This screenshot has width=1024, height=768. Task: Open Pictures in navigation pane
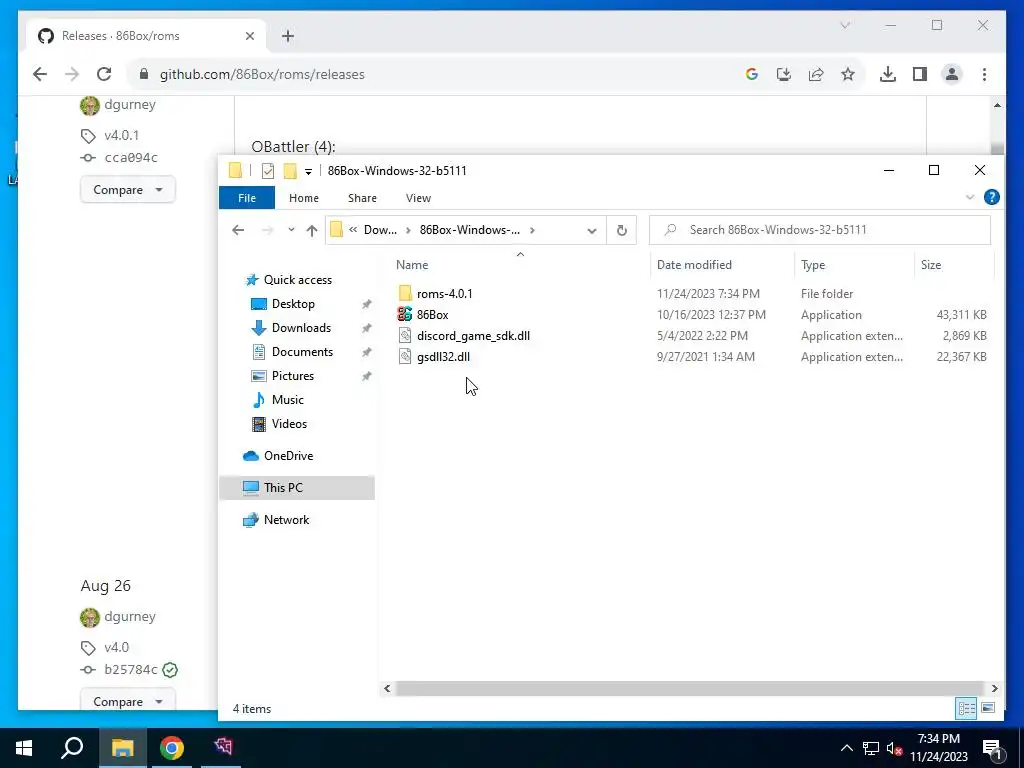[293, 376]
